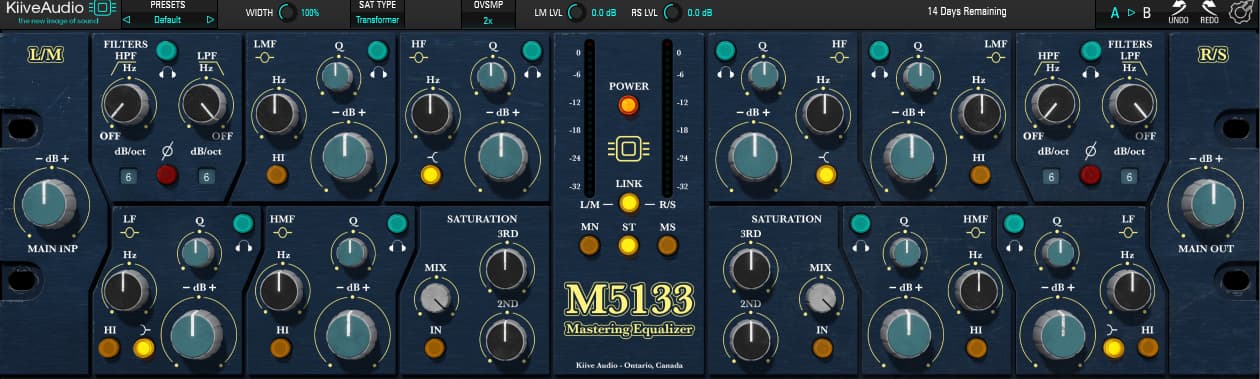This screenshot has height=379, width=1260.
Task: Solo-listen R/S HMF band headphone icon
Action: click(860, 246)
